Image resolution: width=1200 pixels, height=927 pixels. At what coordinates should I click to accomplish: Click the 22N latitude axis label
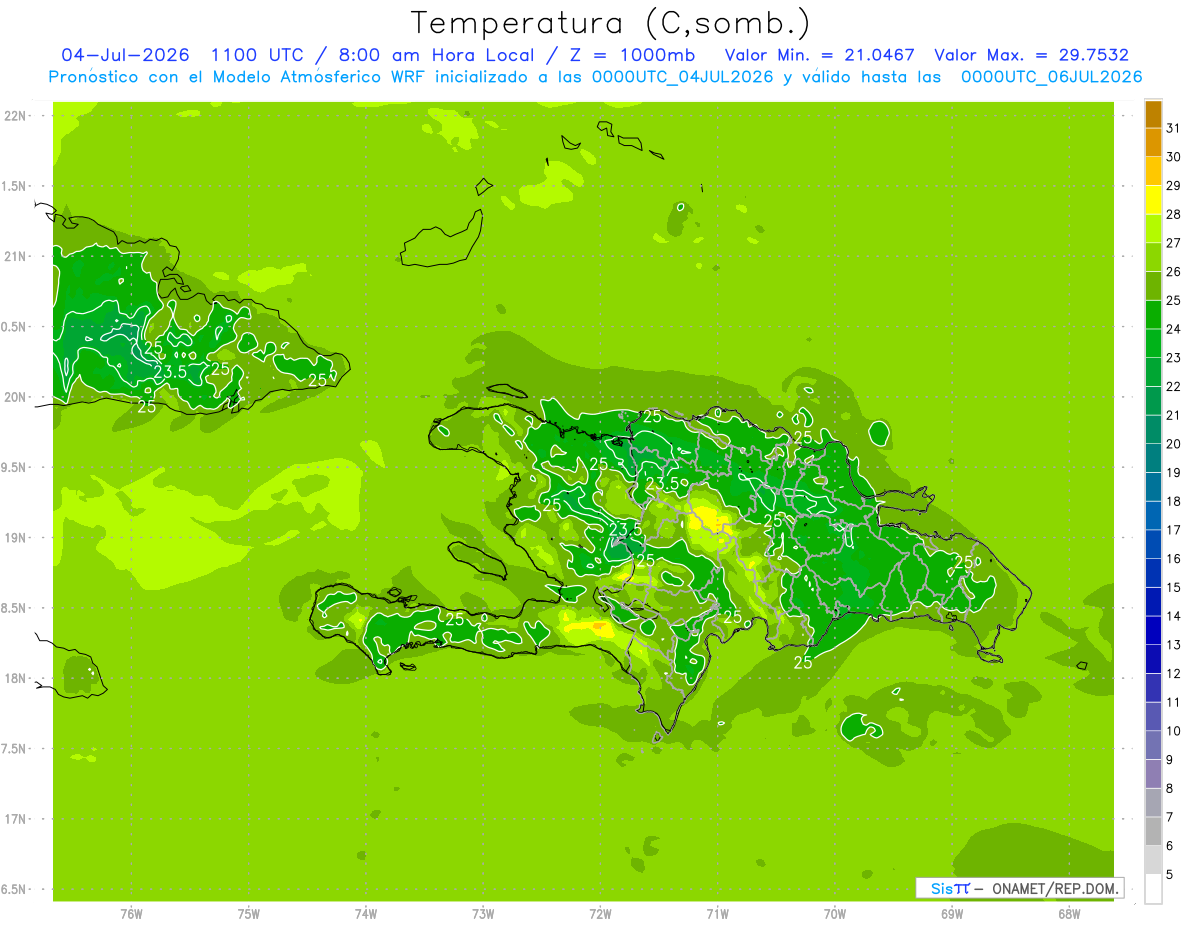coord(16,116)
